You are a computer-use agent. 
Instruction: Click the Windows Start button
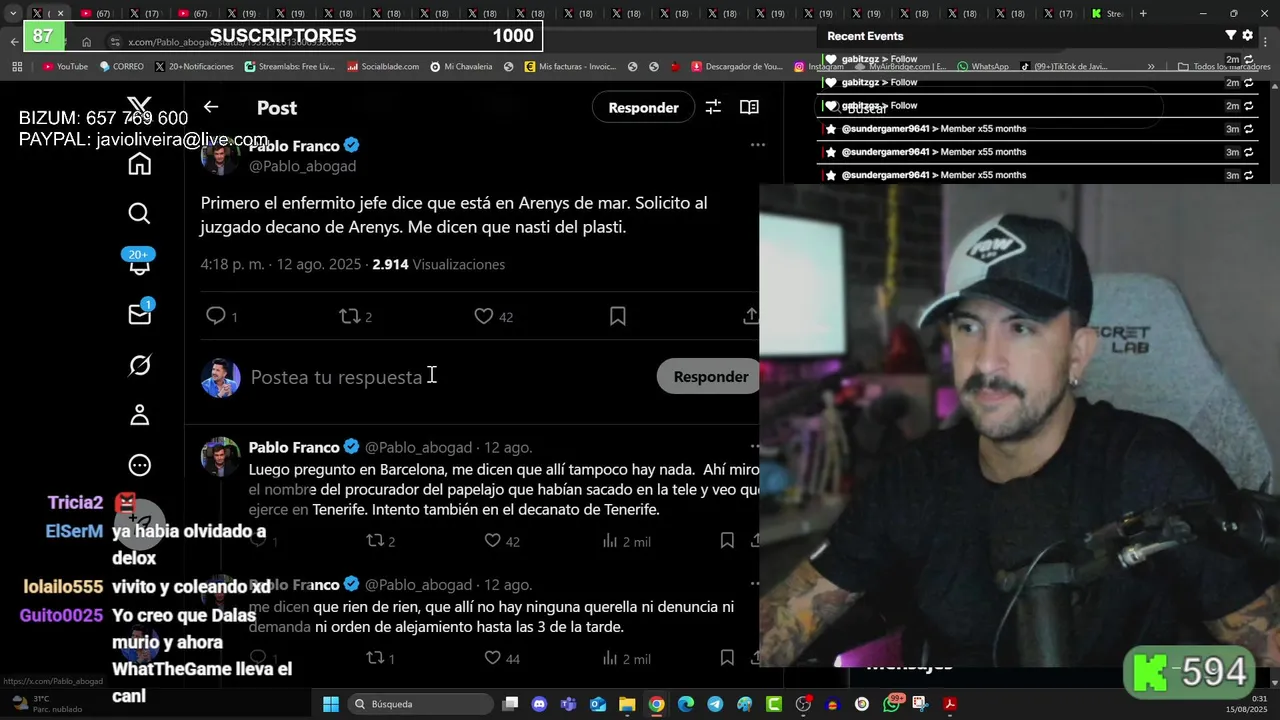tap(331, 704)
